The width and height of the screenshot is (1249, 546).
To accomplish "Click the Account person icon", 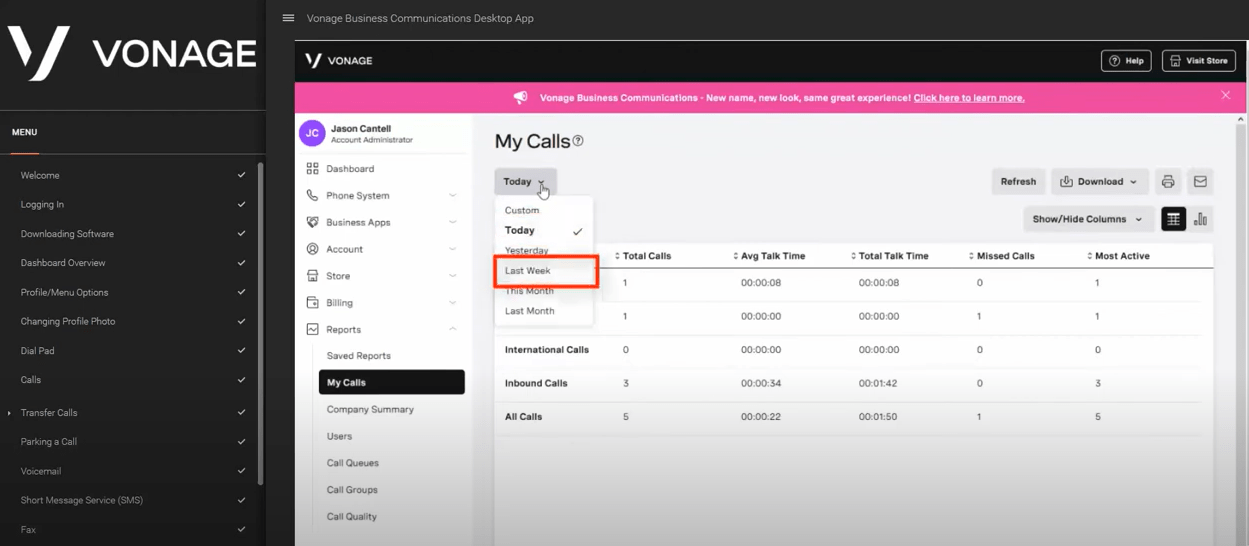I will pyautogui.click(x=312, y=249).
